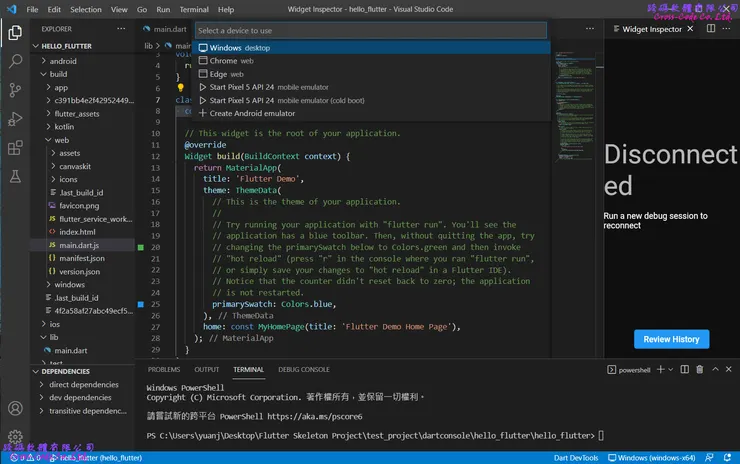Click the lightbulb code action icon

181,88
